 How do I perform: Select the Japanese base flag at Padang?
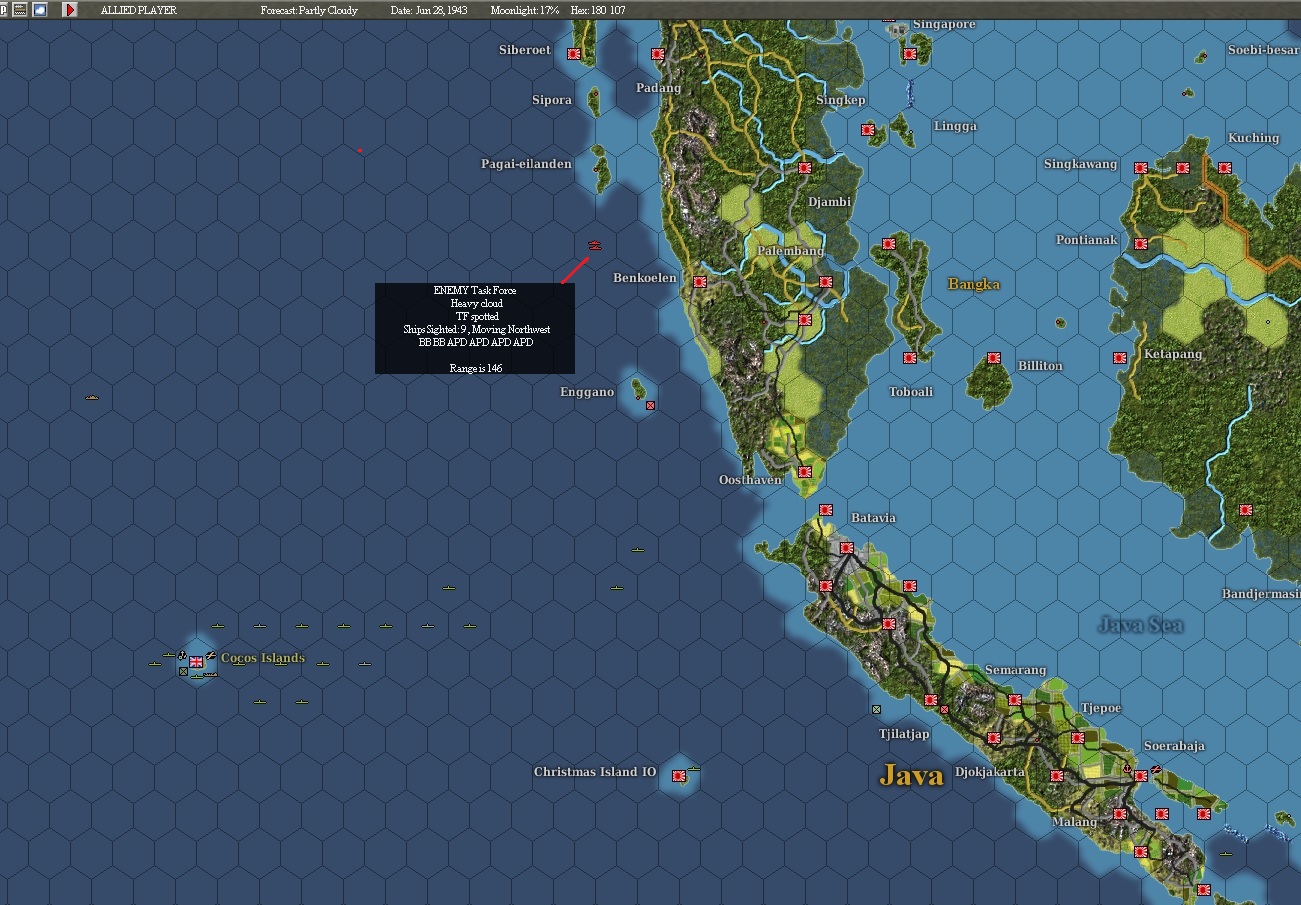[658, 54]
